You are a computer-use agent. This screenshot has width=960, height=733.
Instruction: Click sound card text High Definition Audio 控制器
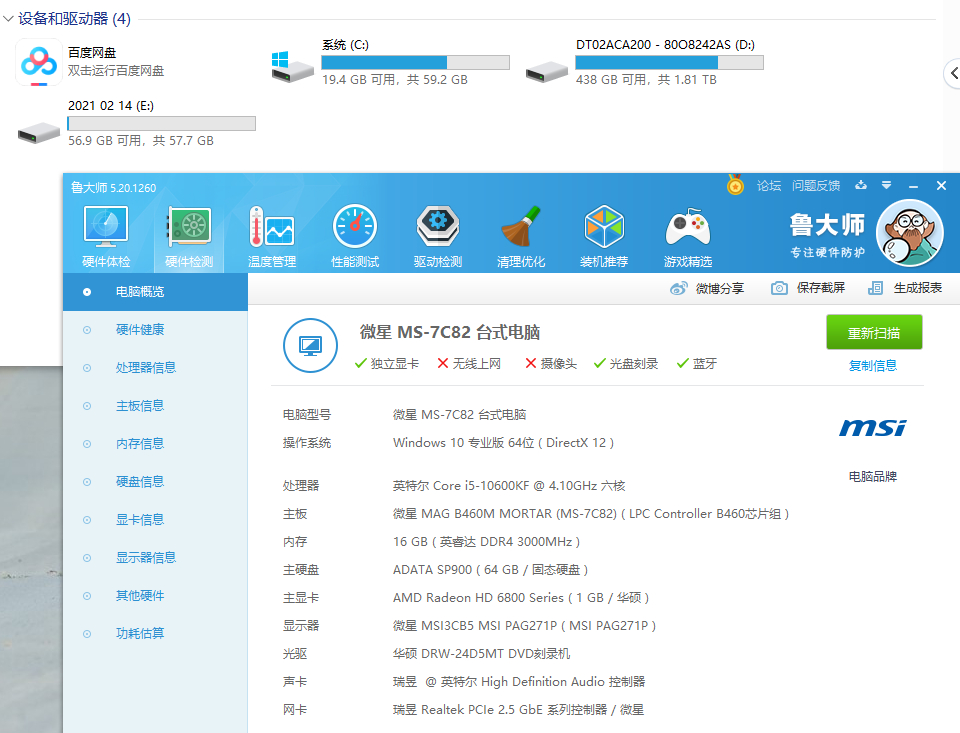coord(519,682)
